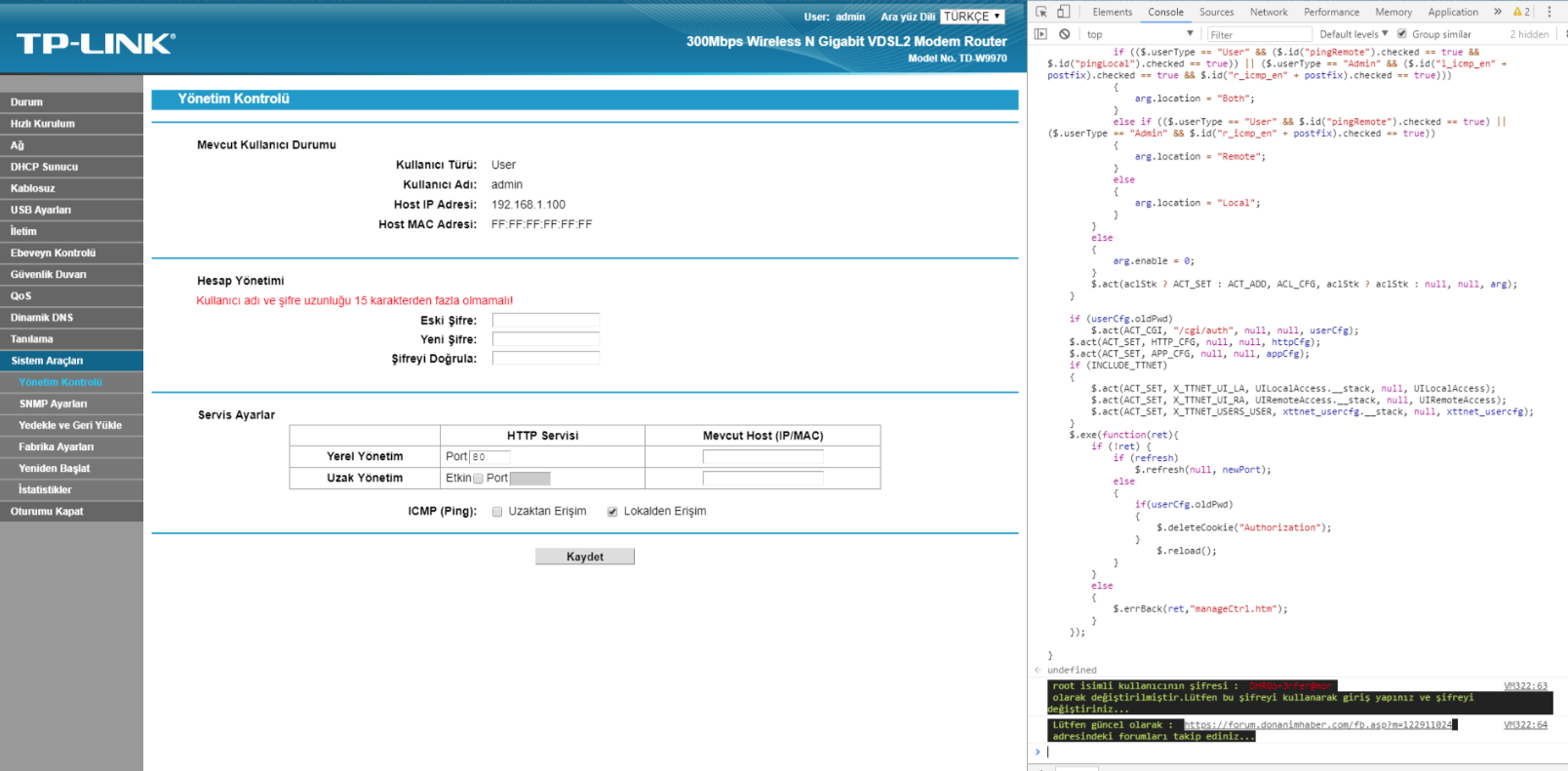Open the warnings count indicator
Image resolution: width=1568 pixels, height=771 pixels.
(1521, 12)
